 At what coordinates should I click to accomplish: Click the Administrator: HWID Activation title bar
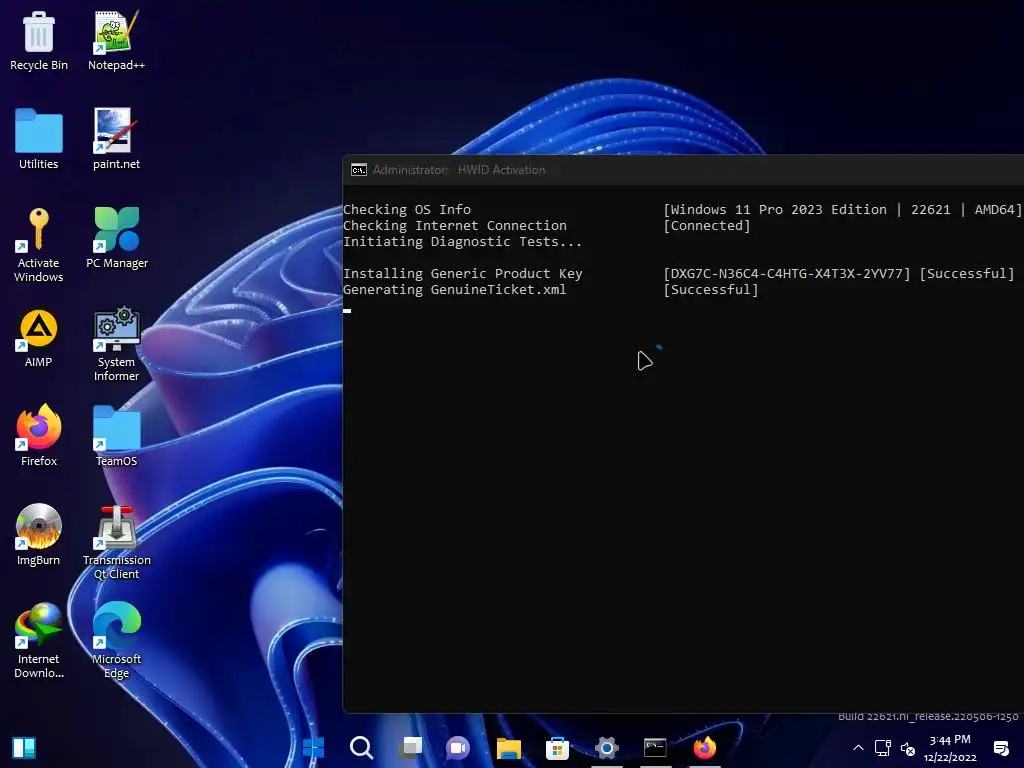(x=683, y=170)
